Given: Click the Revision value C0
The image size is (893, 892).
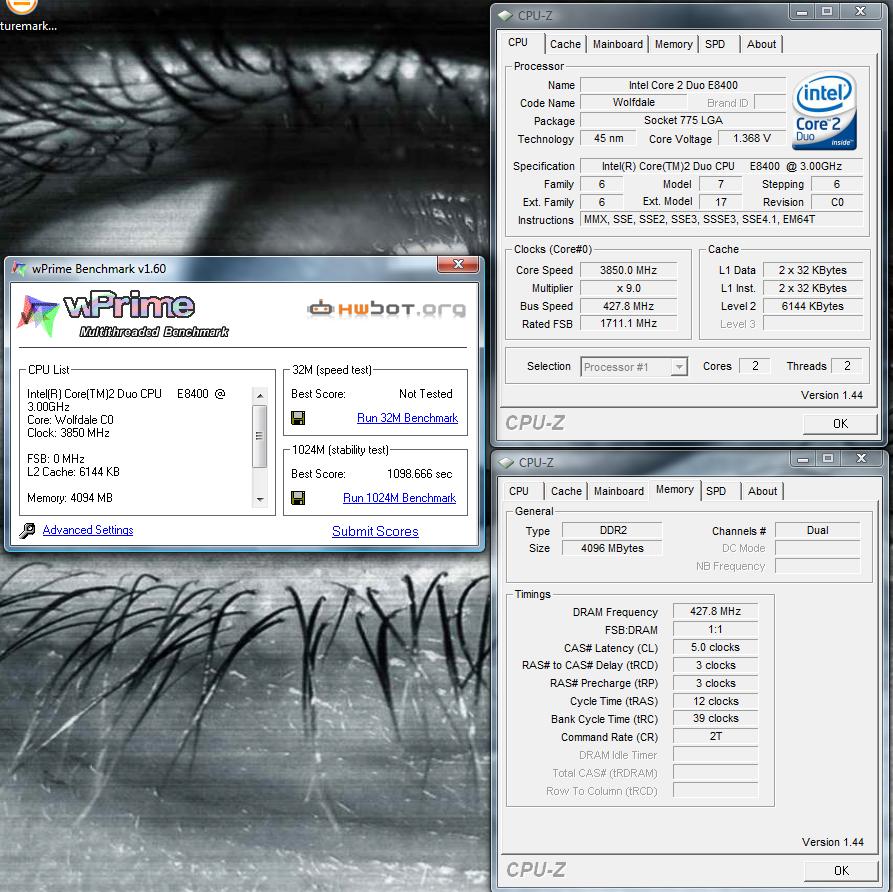Looking at the screenshot, I should 837,202.
